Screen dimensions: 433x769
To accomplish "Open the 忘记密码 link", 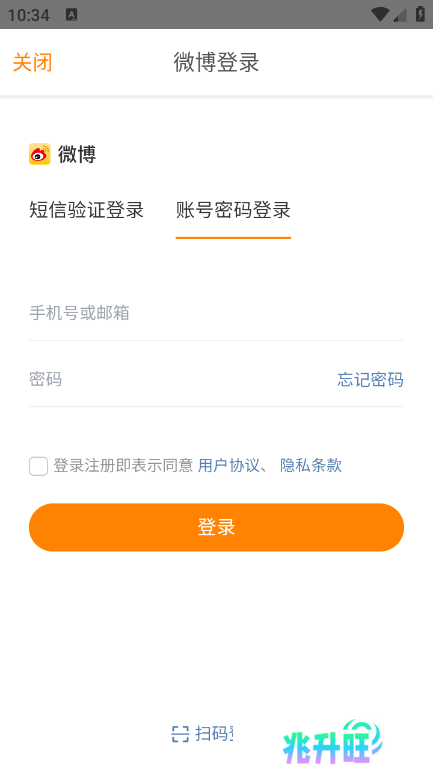I will [370, 380].
